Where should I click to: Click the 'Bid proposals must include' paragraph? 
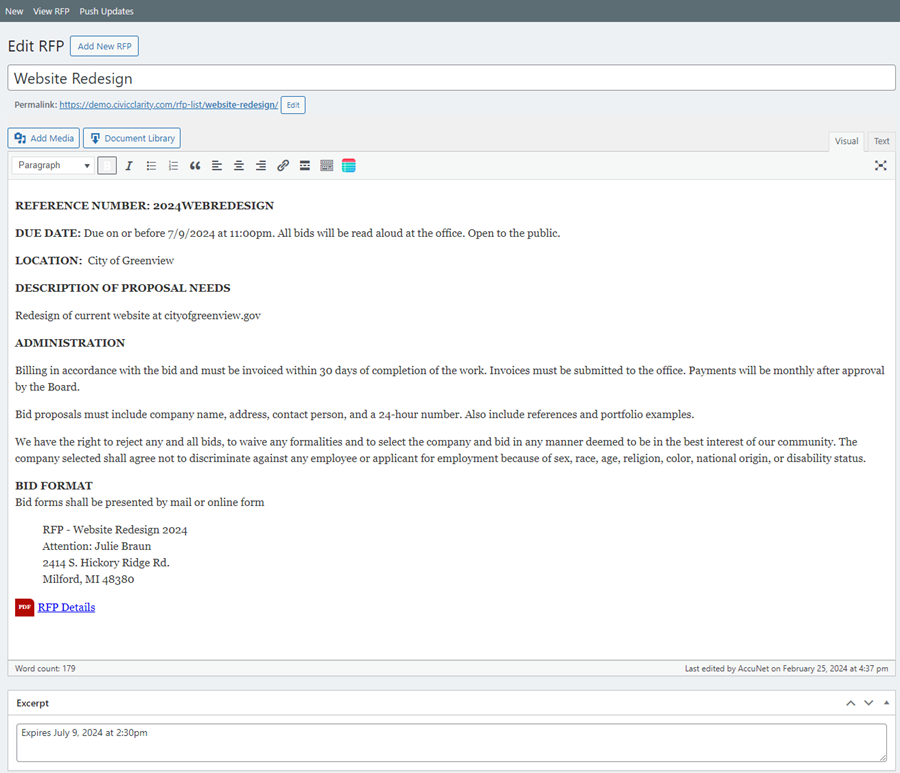pyautogui.click(x=355, y=414)
